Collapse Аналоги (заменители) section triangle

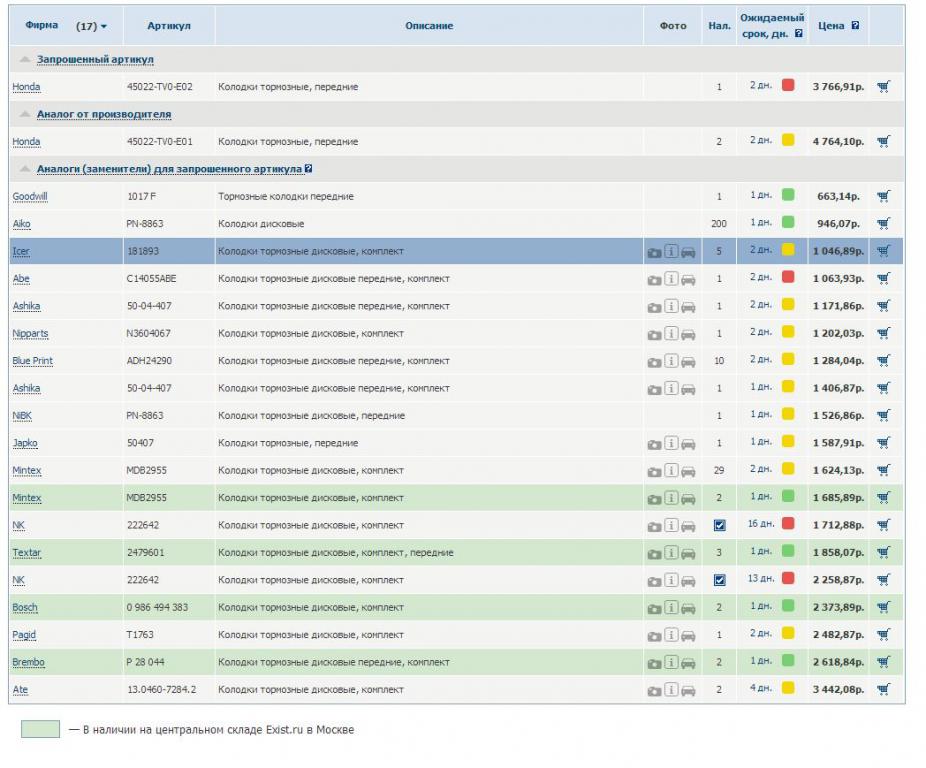pyautogui.click(x=25, y=169)
